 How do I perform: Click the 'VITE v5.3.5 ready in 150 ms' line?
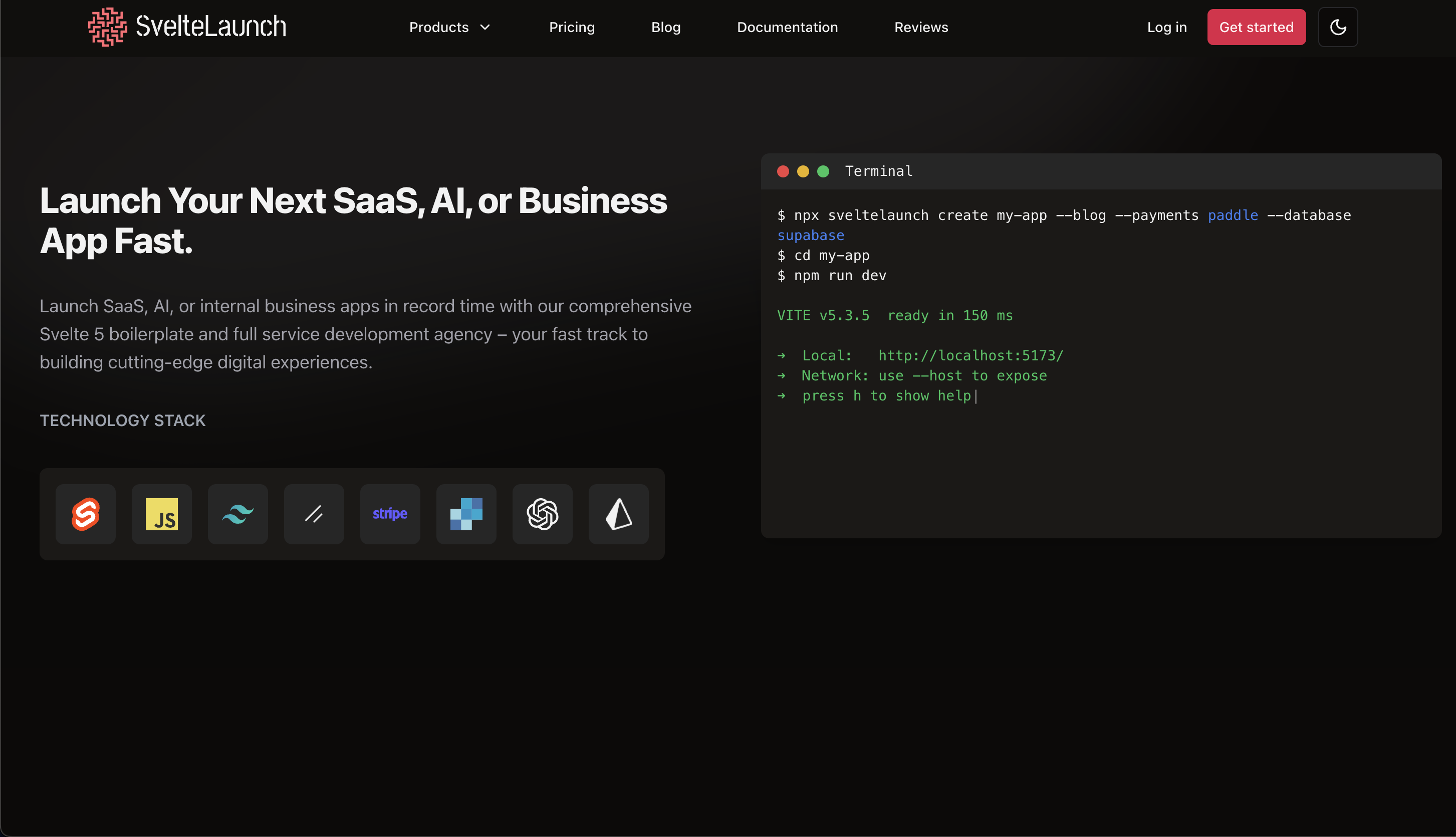pos(895,316)
